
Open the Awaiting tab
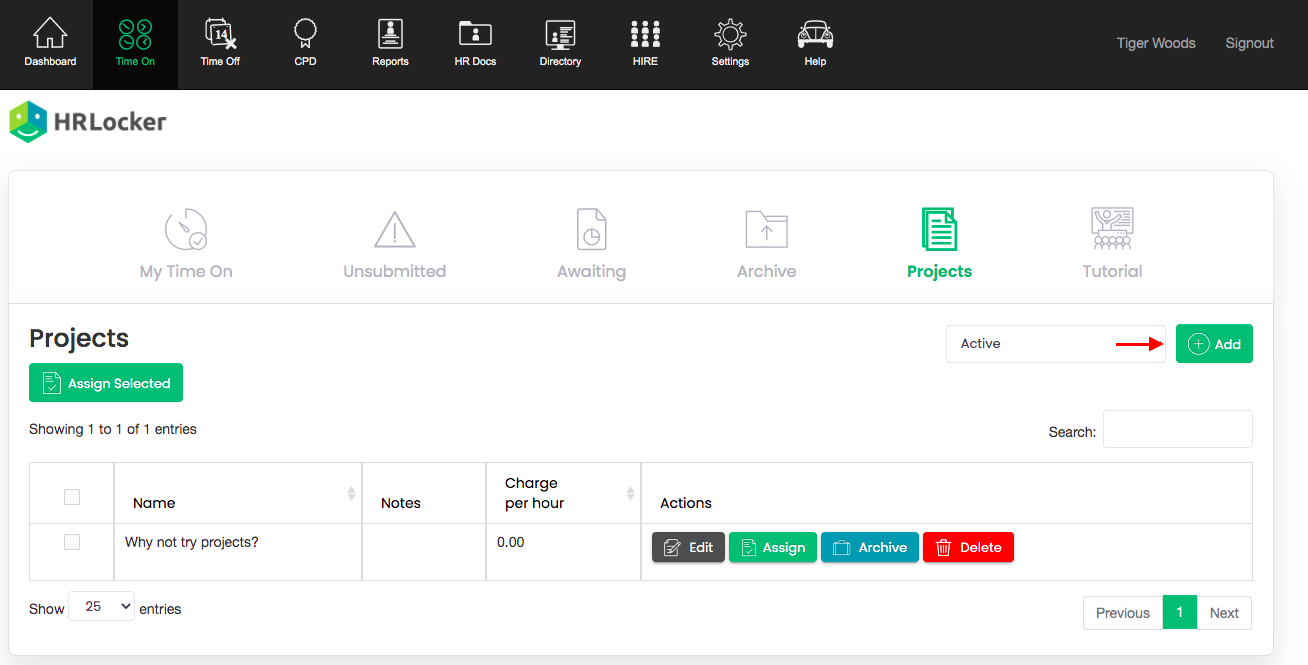pyautogui.click(x=591, y=240)
